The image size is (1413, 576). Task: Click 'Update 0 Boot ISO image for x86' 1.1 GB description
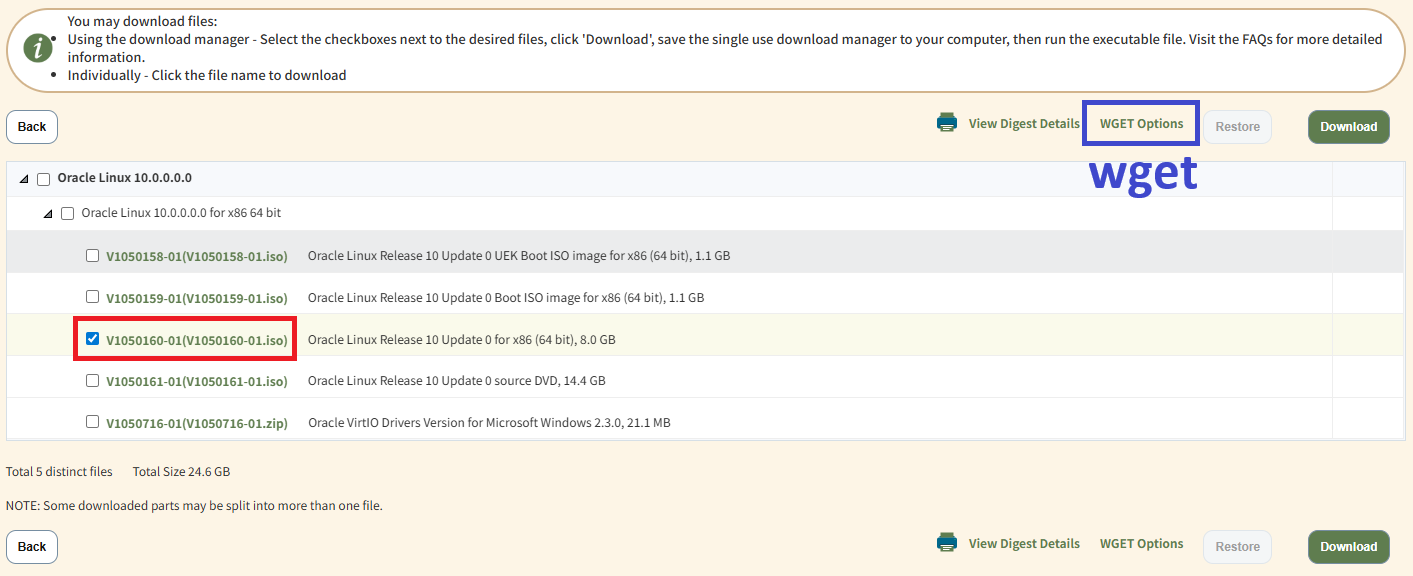click(x=506, y=298)
